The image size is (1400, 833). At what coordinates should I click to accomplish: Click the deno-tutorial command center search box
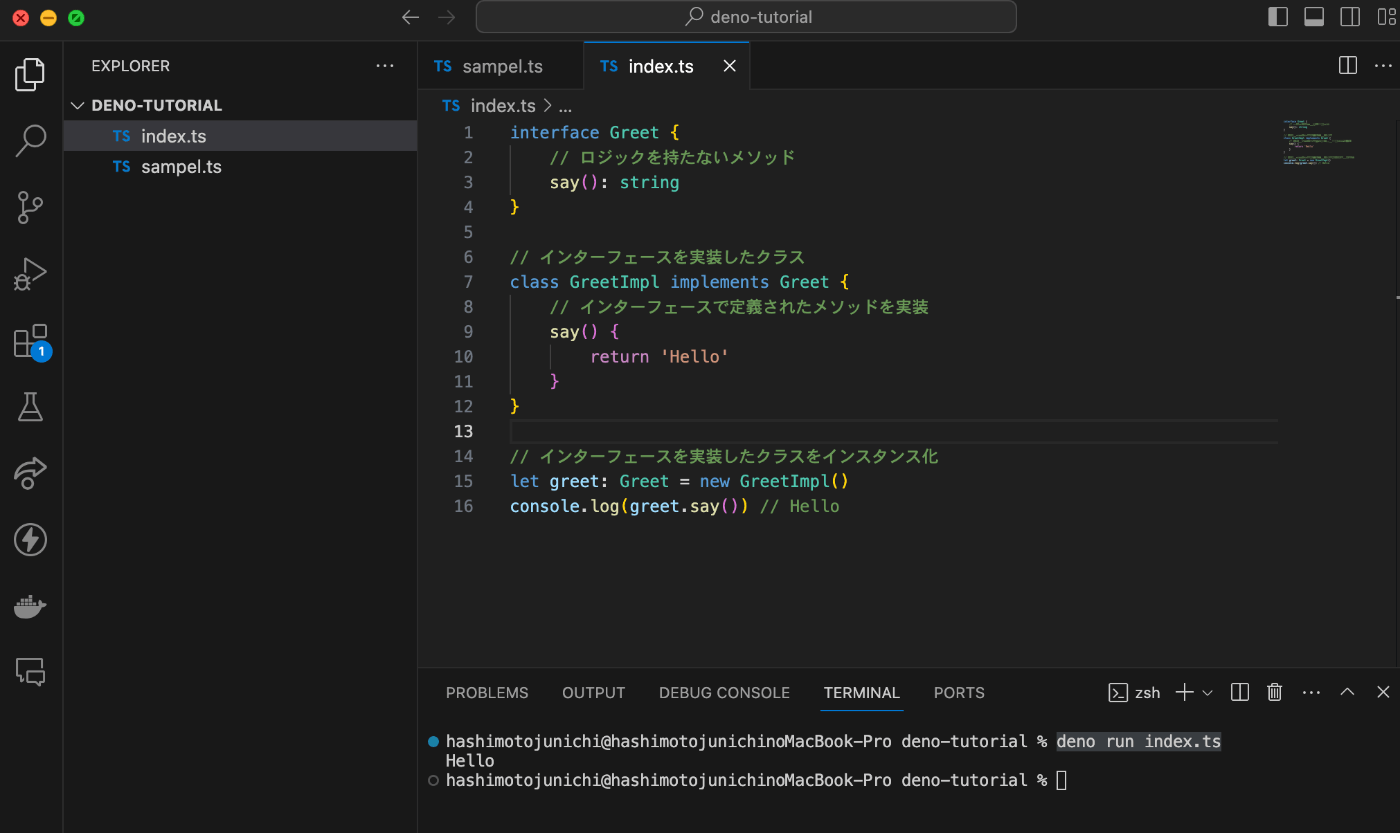[x=746, y=17]
